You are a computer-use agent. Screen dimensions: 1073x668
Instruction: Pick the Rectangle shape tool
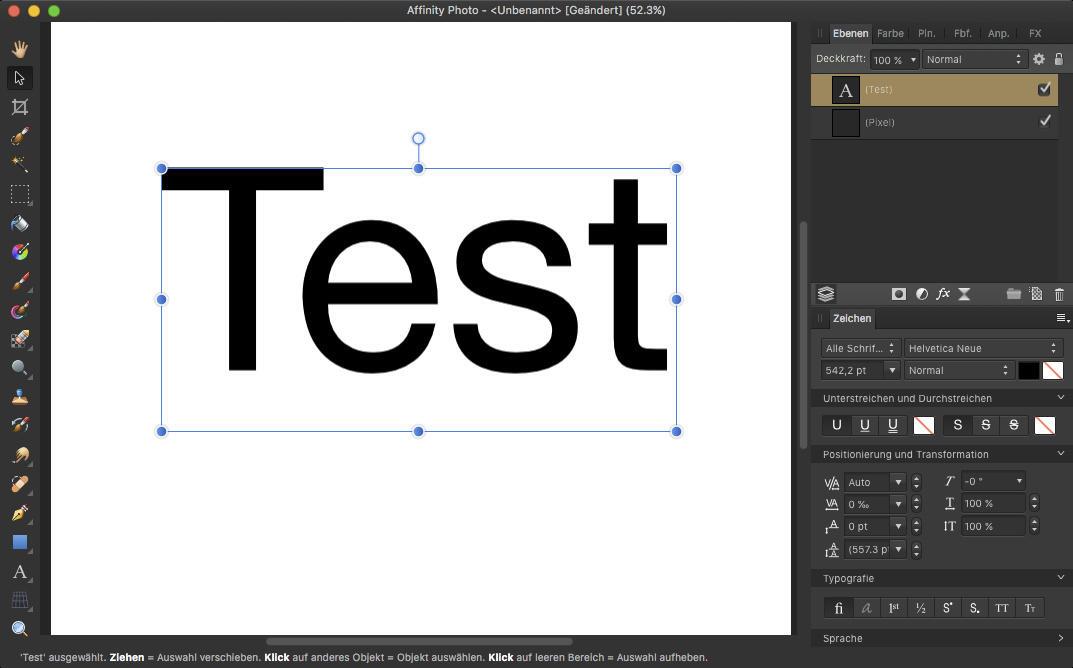[x=19, y=542]
